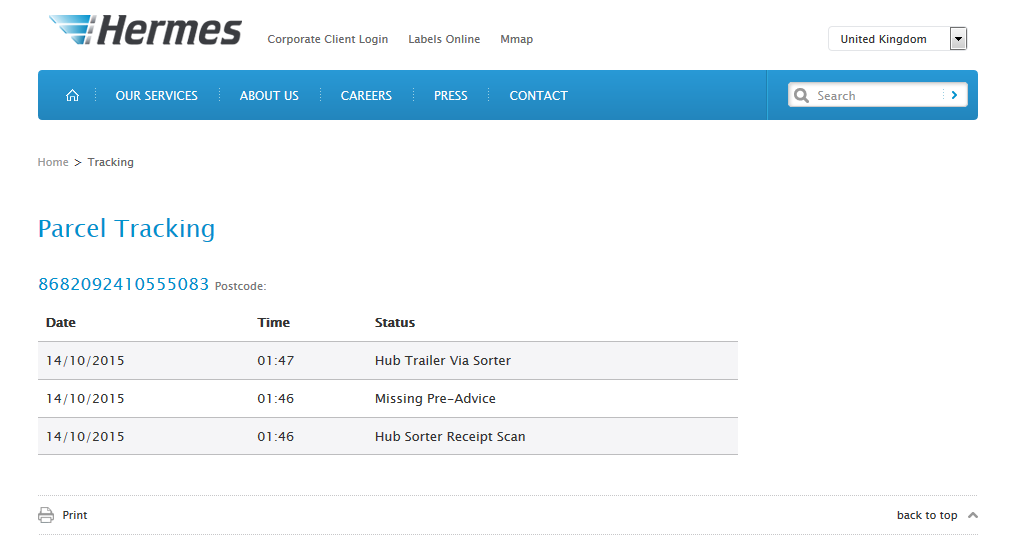Click the printer icon
The height and width of the screenshot is (537, 1011).
coord(46,515)
